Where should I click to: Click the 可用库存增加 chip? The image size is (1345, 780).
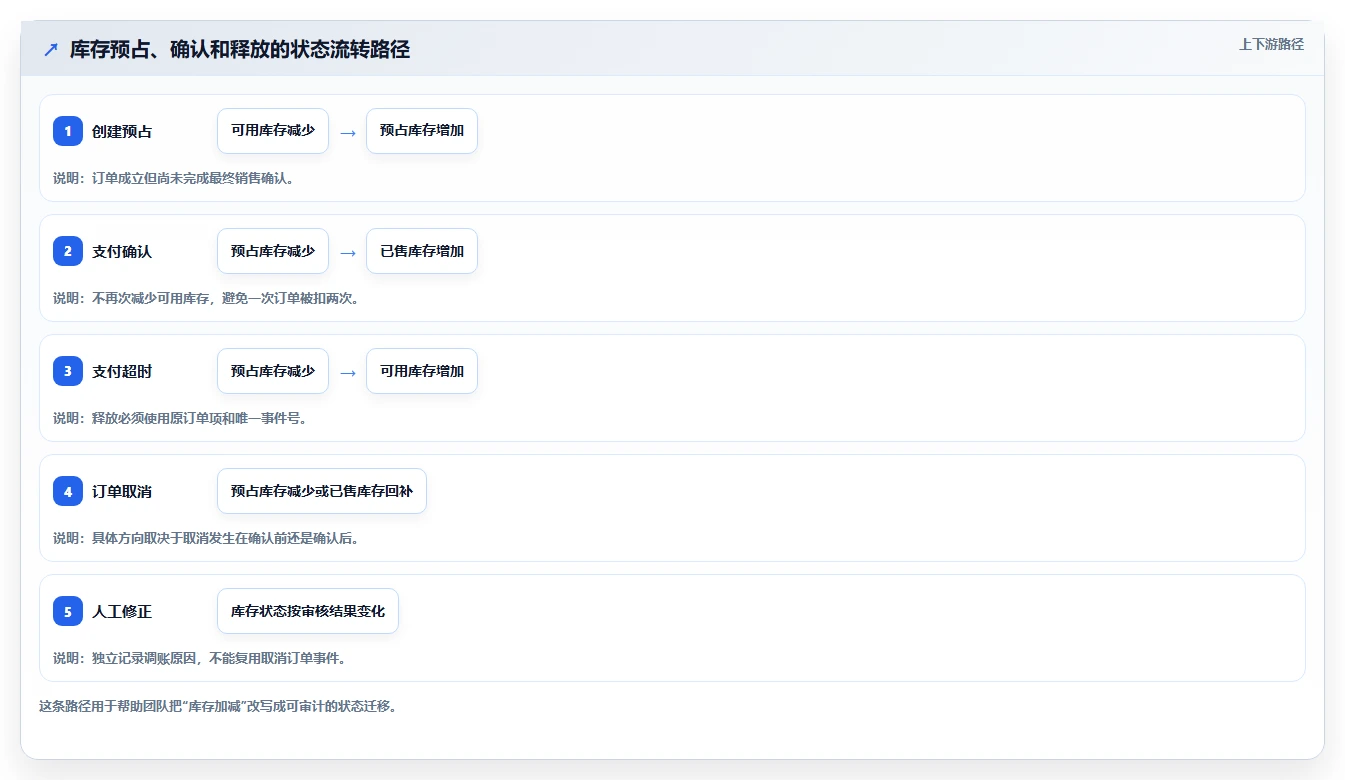(x=422, y=371)
